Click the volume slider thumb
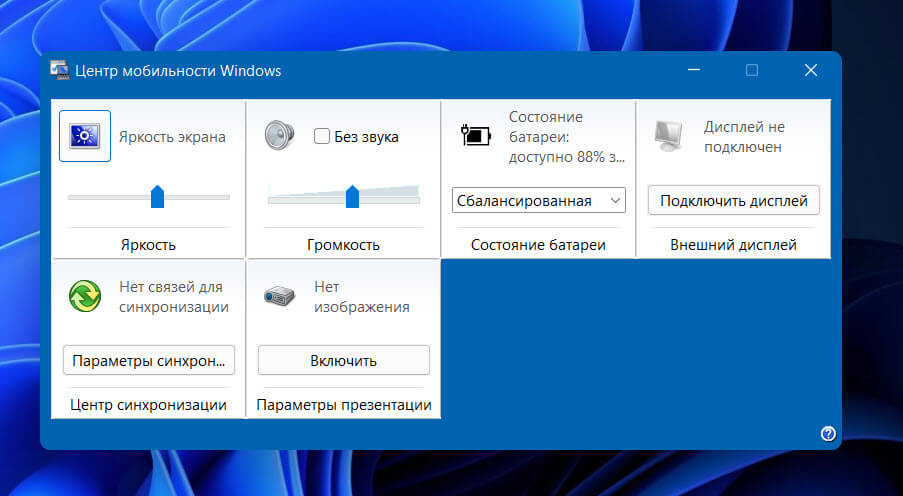 (x=352, y=196)
